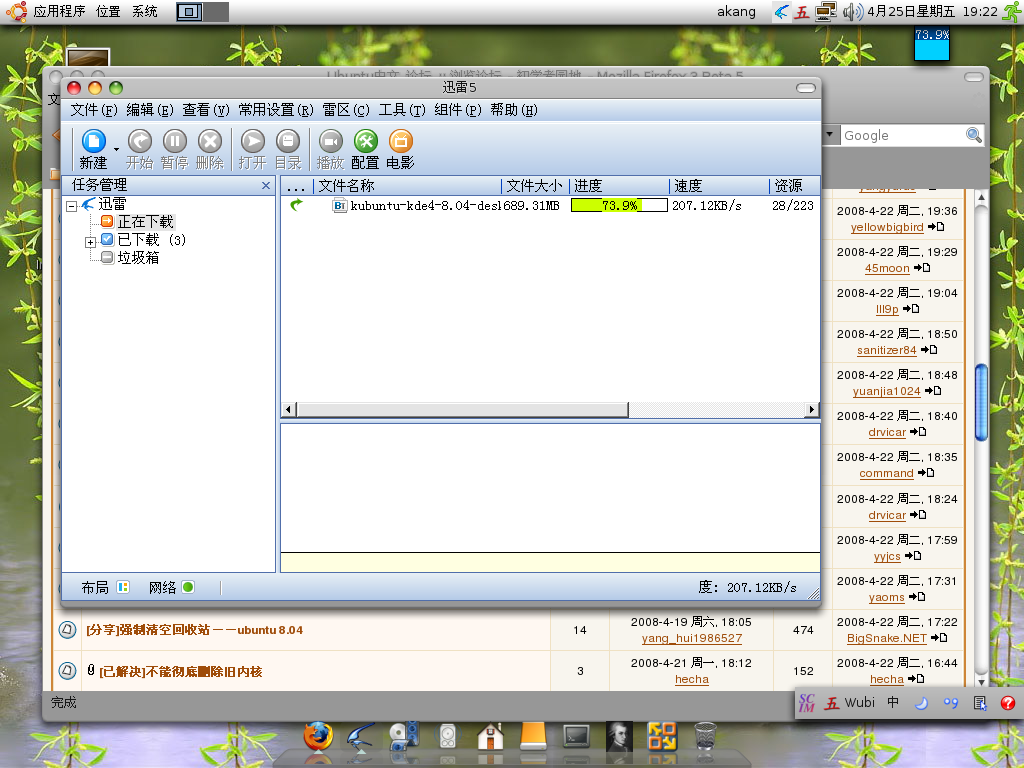Open the 编辑(E) menu
Viewport: 1024px width, 768px height.
point(150,110)
